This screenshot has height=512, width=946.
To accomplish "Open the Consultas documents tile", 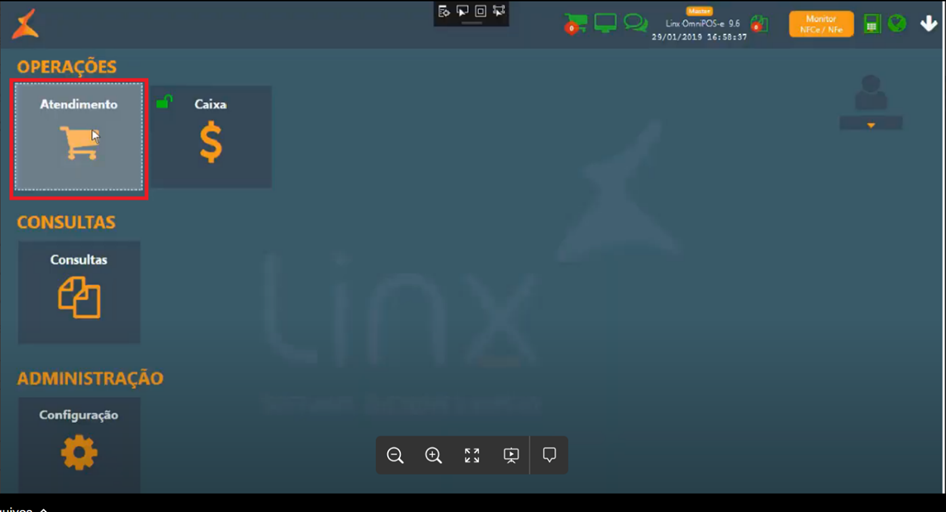I will [x=79, y=292].
